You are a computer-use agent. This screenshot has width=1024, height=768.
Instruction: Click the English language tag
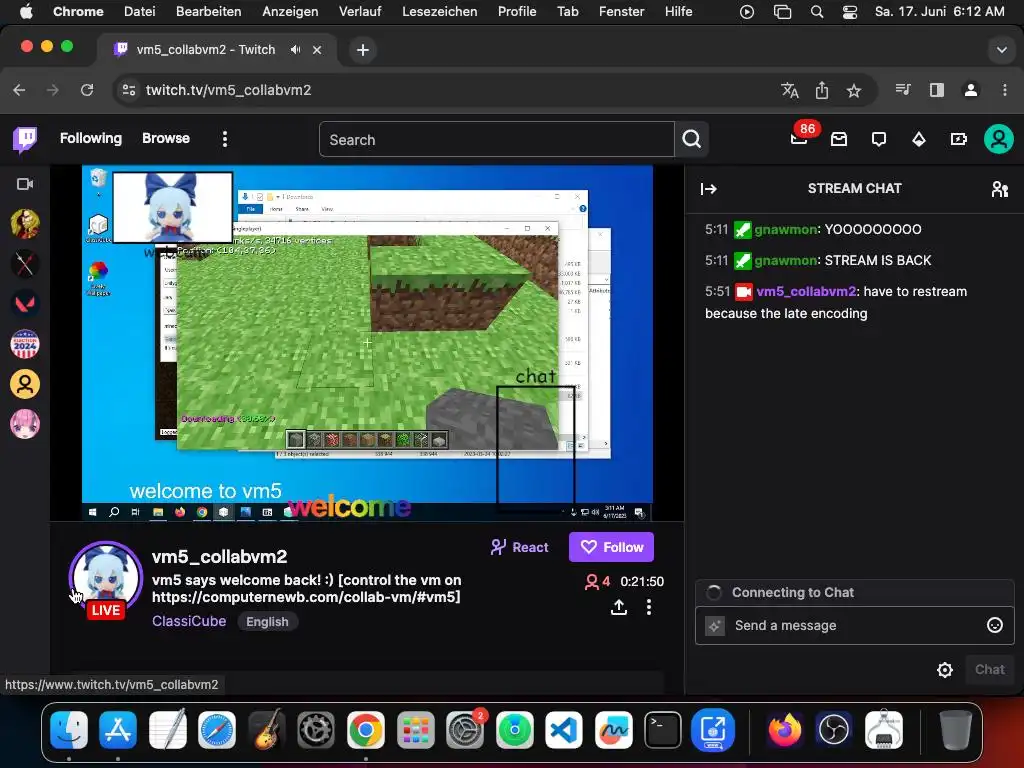click(267, 622)
